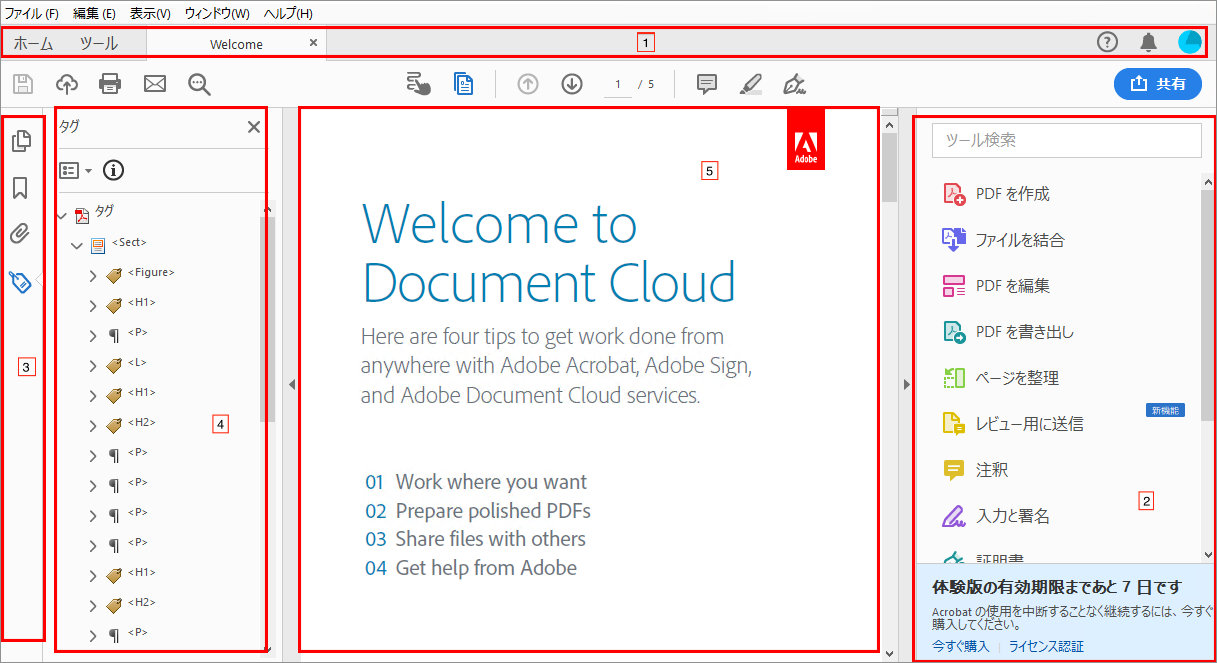Go to the next page arrow
The width and height of the screenshot is (1217, 663).
pos(572,84)
